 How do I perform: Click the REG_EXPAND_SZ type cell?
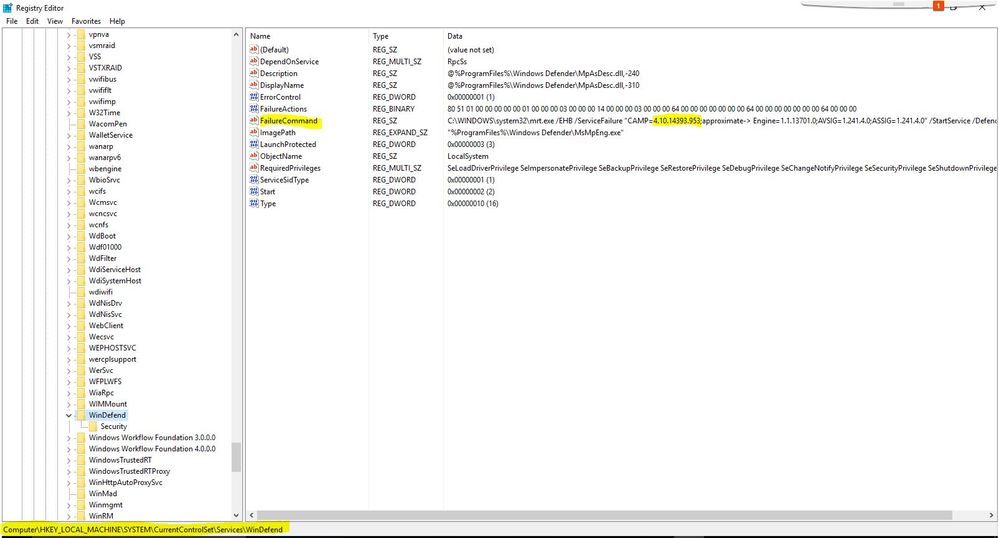(400, 133)
